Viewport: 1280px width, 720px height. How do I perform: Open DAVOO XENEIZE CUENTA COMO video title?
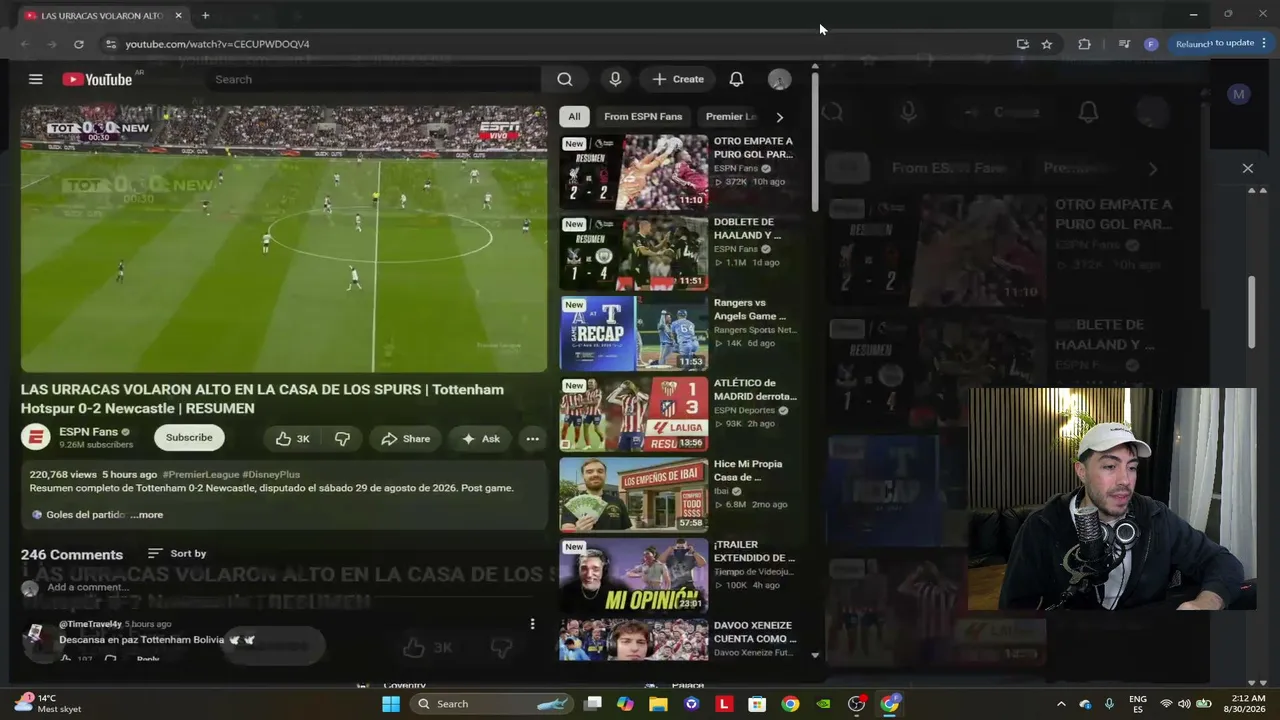tap(755, 632)
